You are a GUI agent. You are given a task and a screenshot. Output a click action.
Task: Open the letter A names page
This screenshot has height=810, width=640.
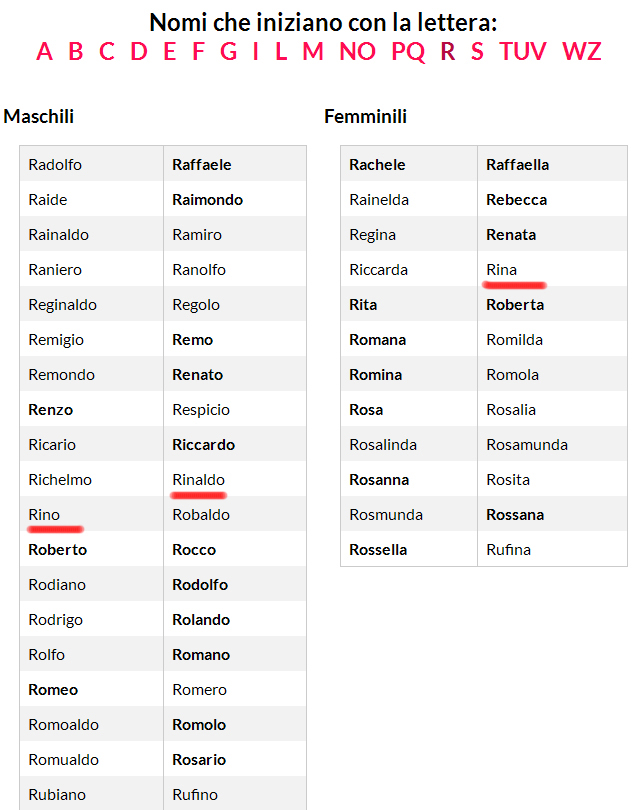pyautogui.click(x=44, y=51)
